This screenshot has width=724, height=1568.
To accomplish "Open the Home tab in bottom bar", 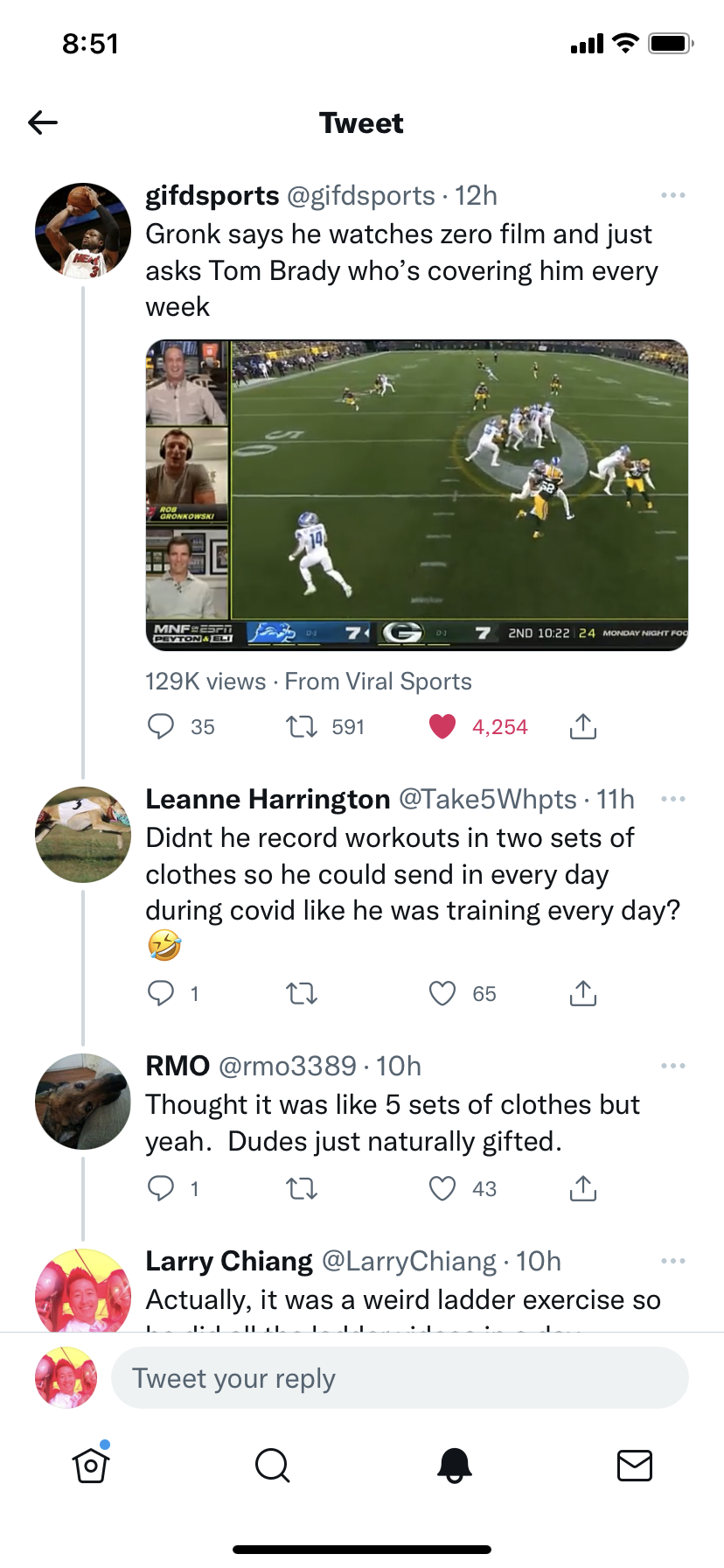I will click(91, 1465).
